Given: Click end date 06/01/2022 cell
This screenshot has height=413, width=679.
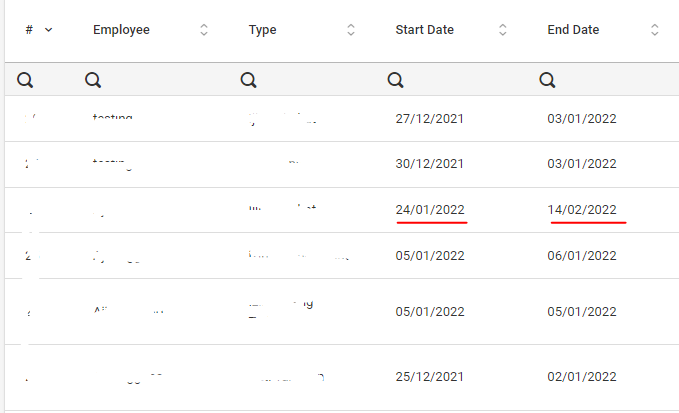Looking at the screenshot, I should click(582, 255).
